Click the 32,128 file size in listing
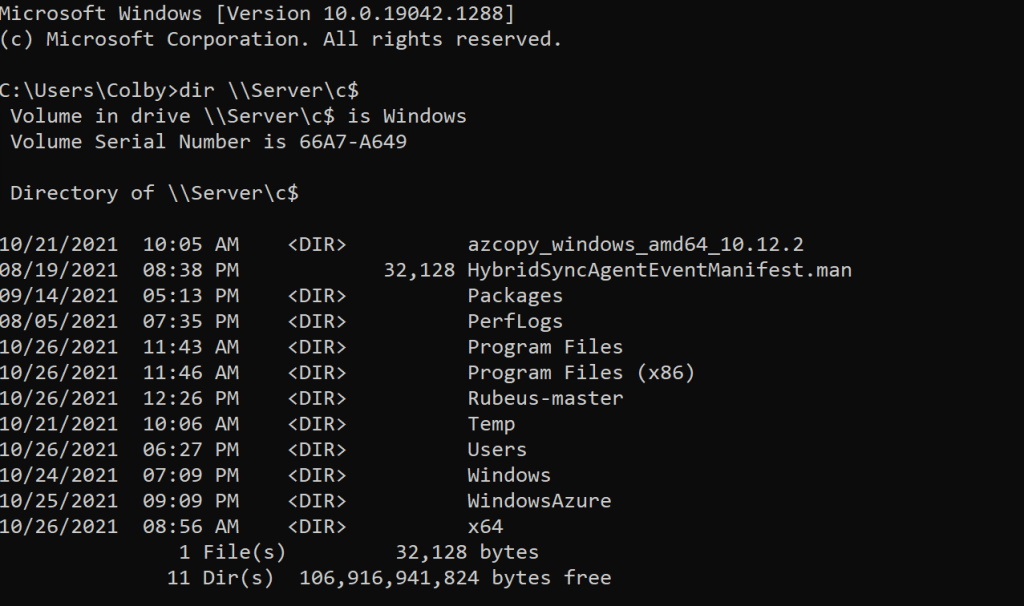This screenshot has height=606, width=1024. (419, 270)
